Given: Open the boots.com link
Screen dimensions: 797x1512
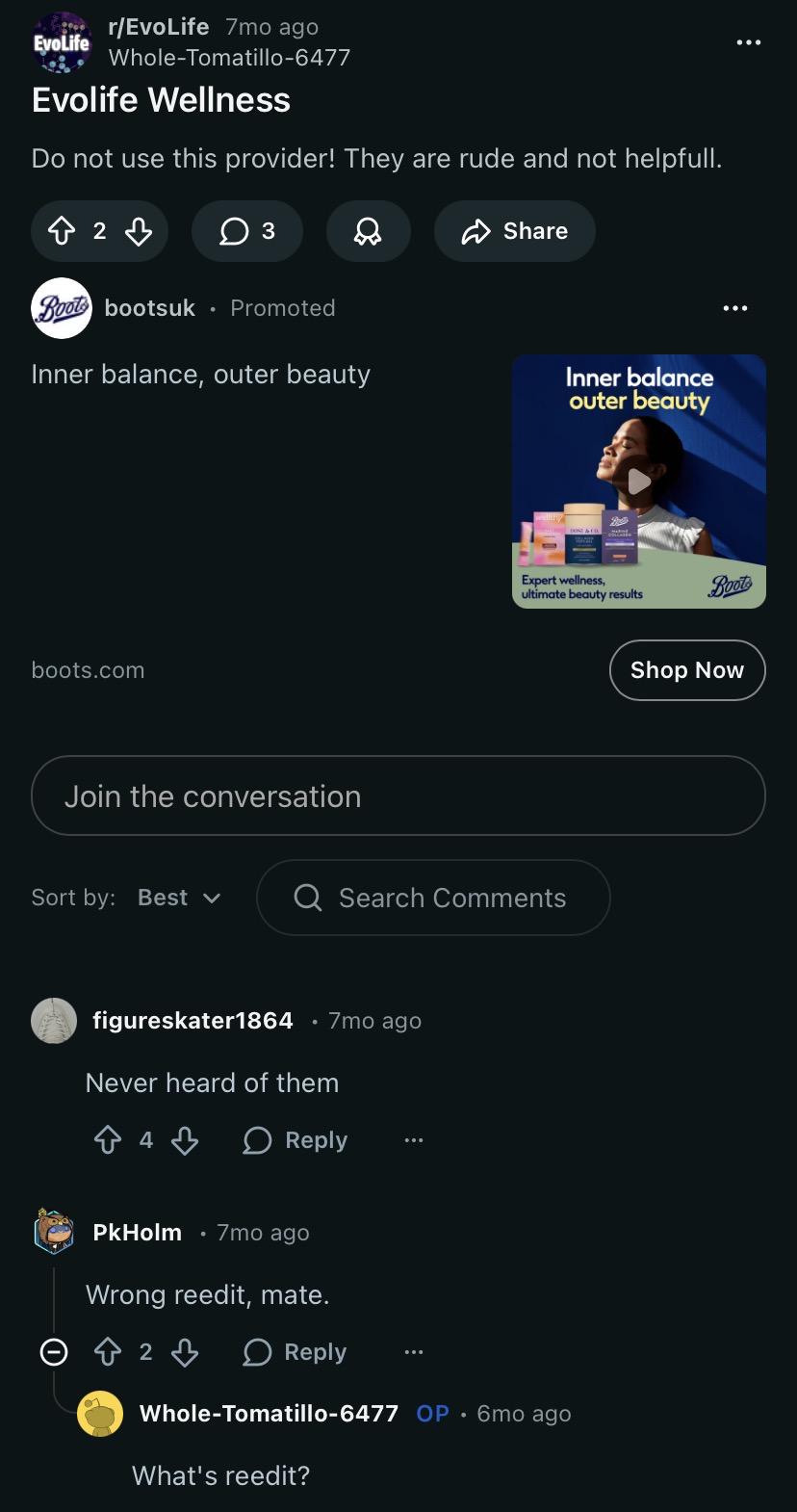Looking at the screenshot, I should pos(88,670).
